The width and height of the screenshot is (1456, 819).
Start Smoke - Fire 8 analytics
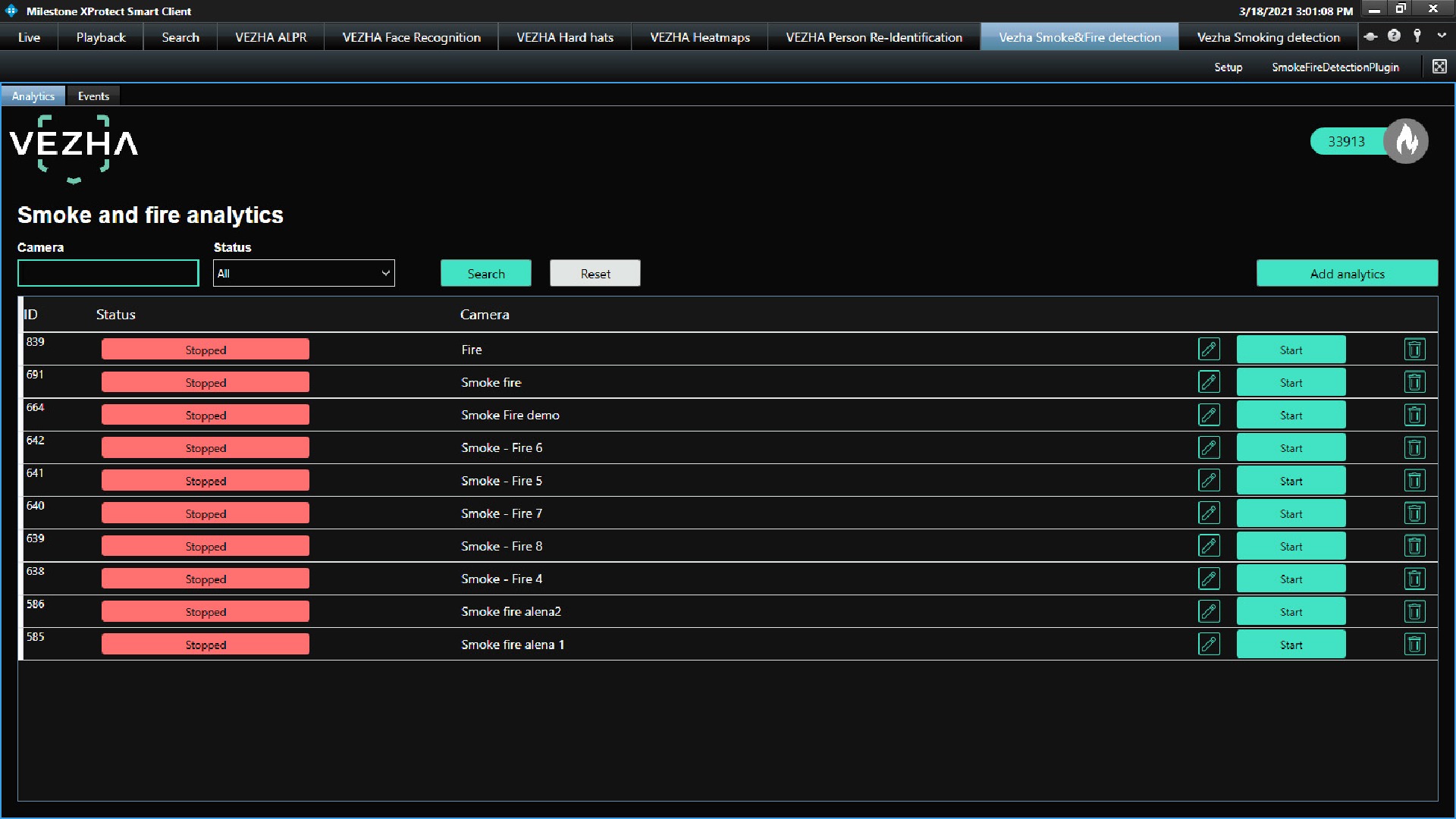point(1291,546)
